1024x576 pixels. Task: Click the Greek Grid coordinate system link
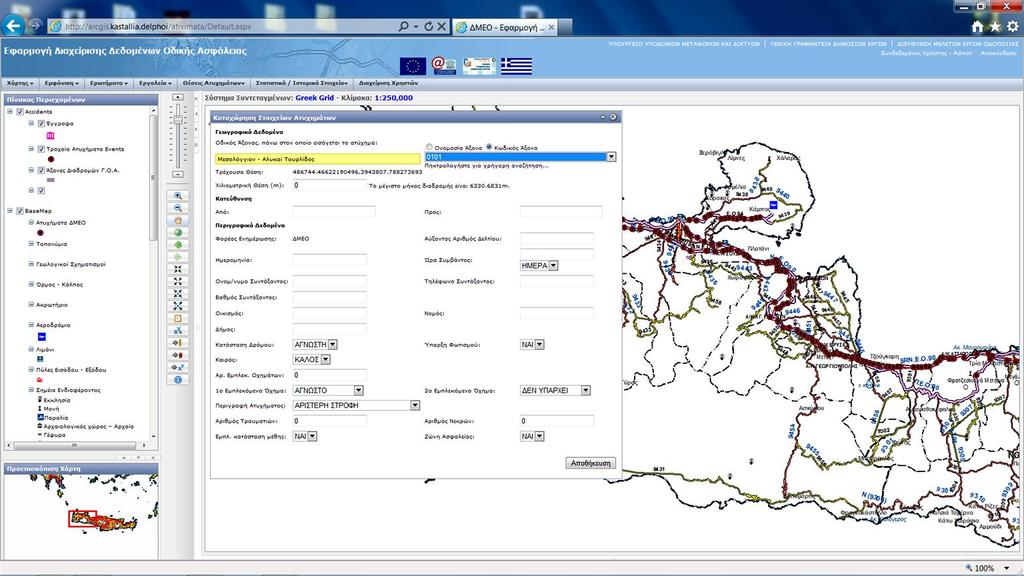[x=314, y=97]
